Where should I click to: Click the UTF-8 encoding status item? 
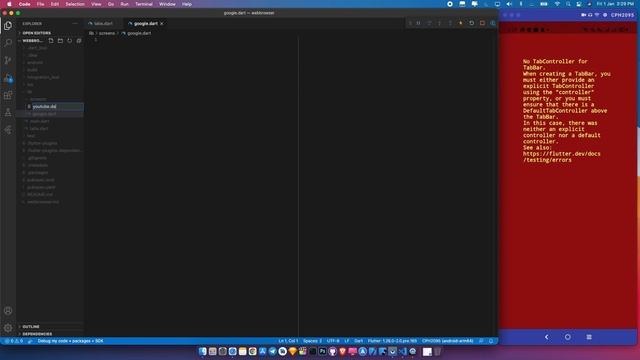tap(333, 341)
